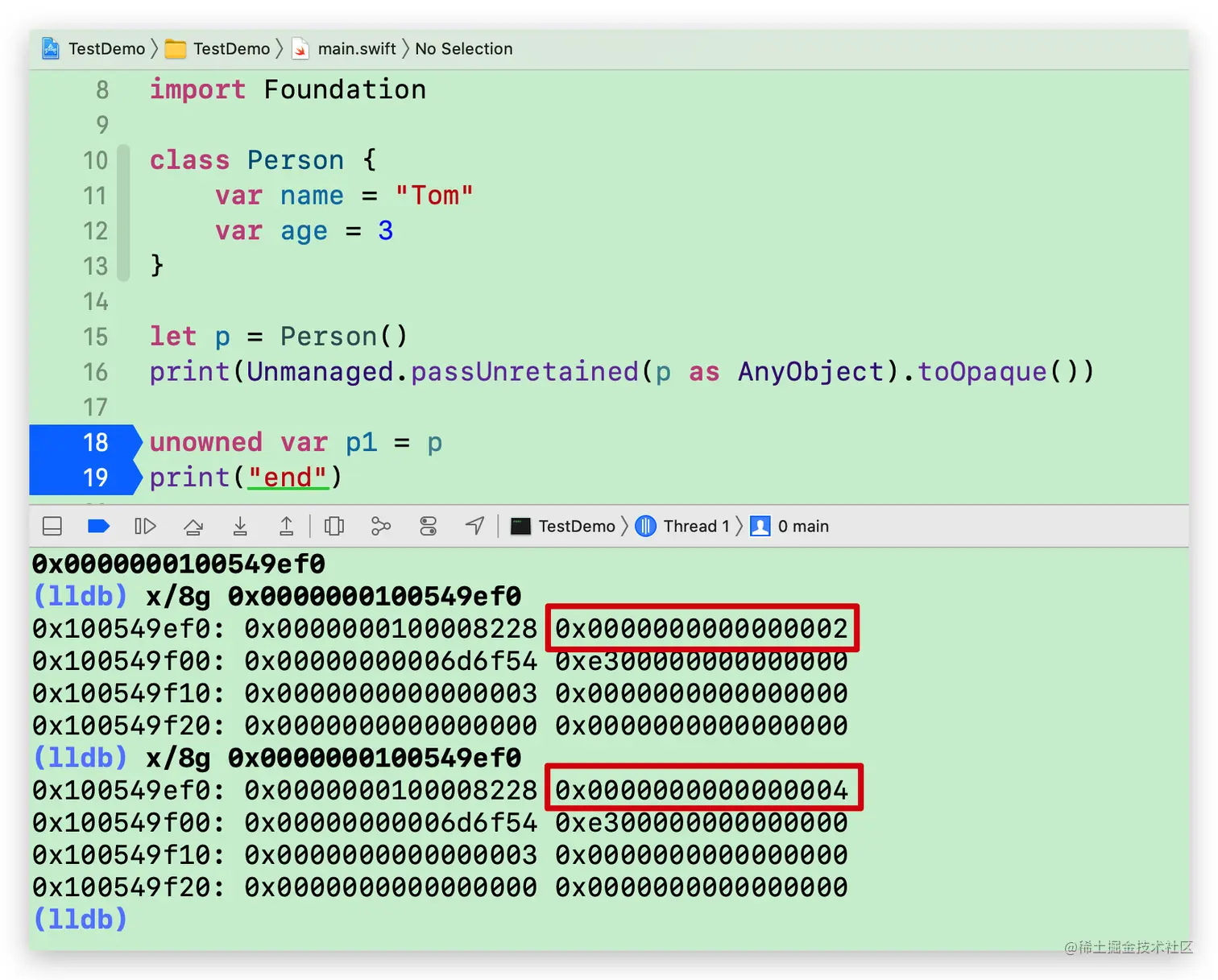Click the "end" string on line 19

pos(288,478)
